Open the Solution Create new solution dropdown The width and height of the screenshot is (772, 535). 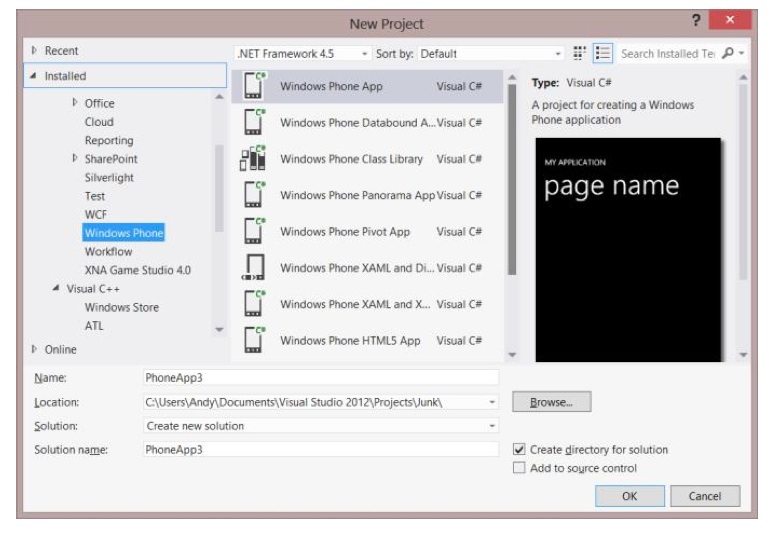[x=321, y=426]
